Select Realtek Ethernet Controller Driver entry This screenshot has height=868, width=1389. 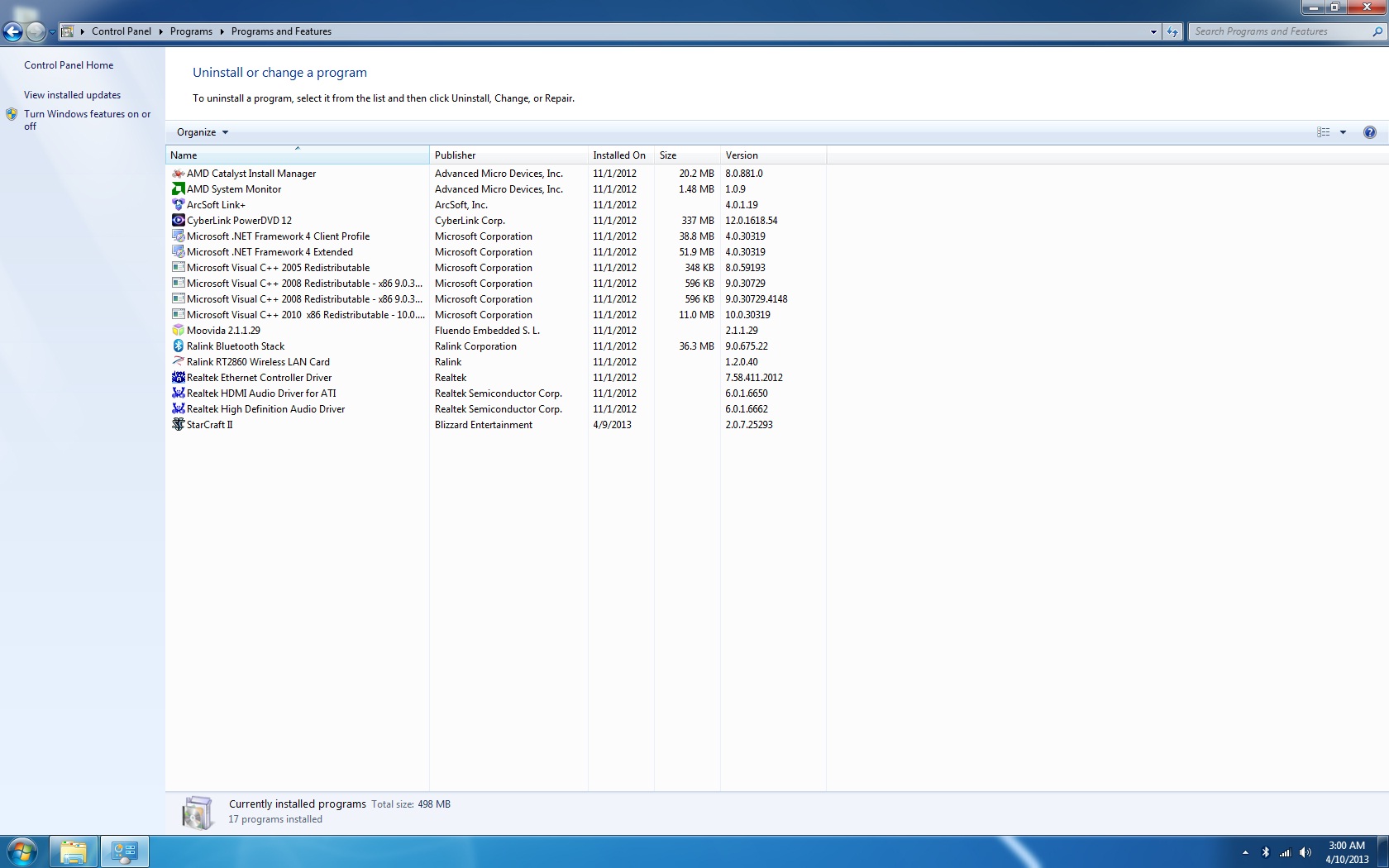(496, 378)
